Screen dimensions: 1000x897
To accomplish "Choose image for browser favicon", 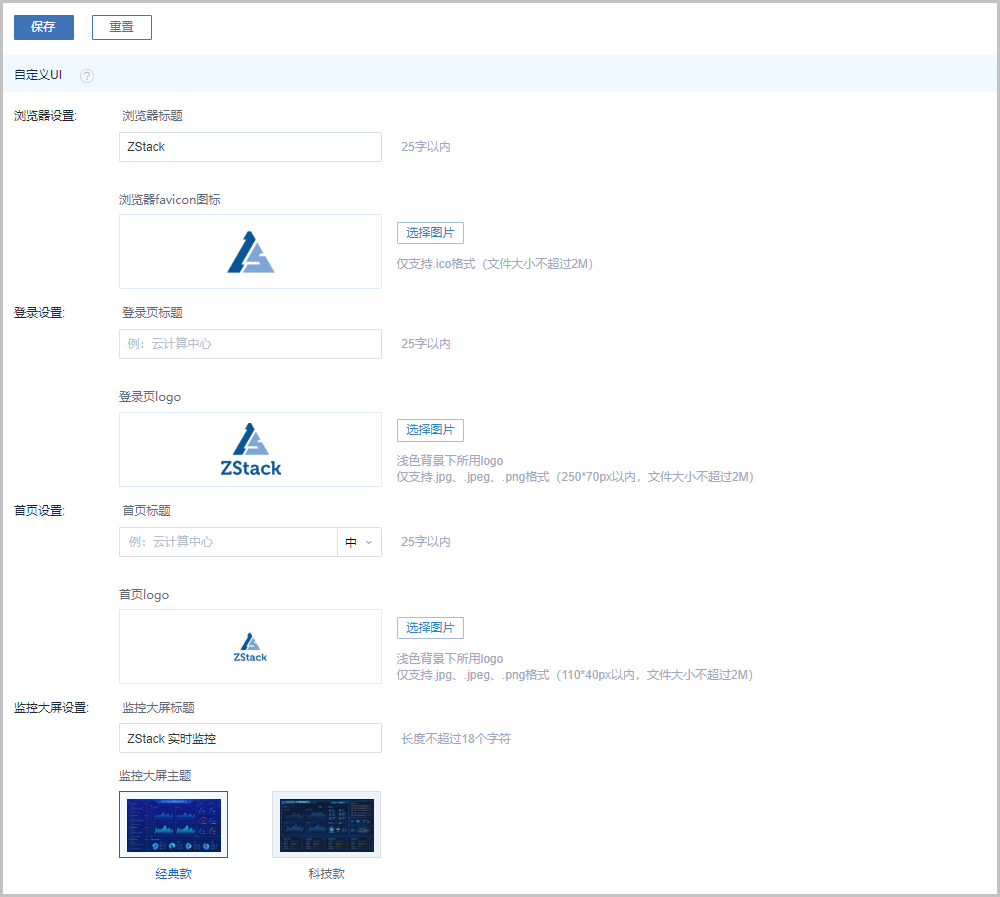I will tap(430, 233).
